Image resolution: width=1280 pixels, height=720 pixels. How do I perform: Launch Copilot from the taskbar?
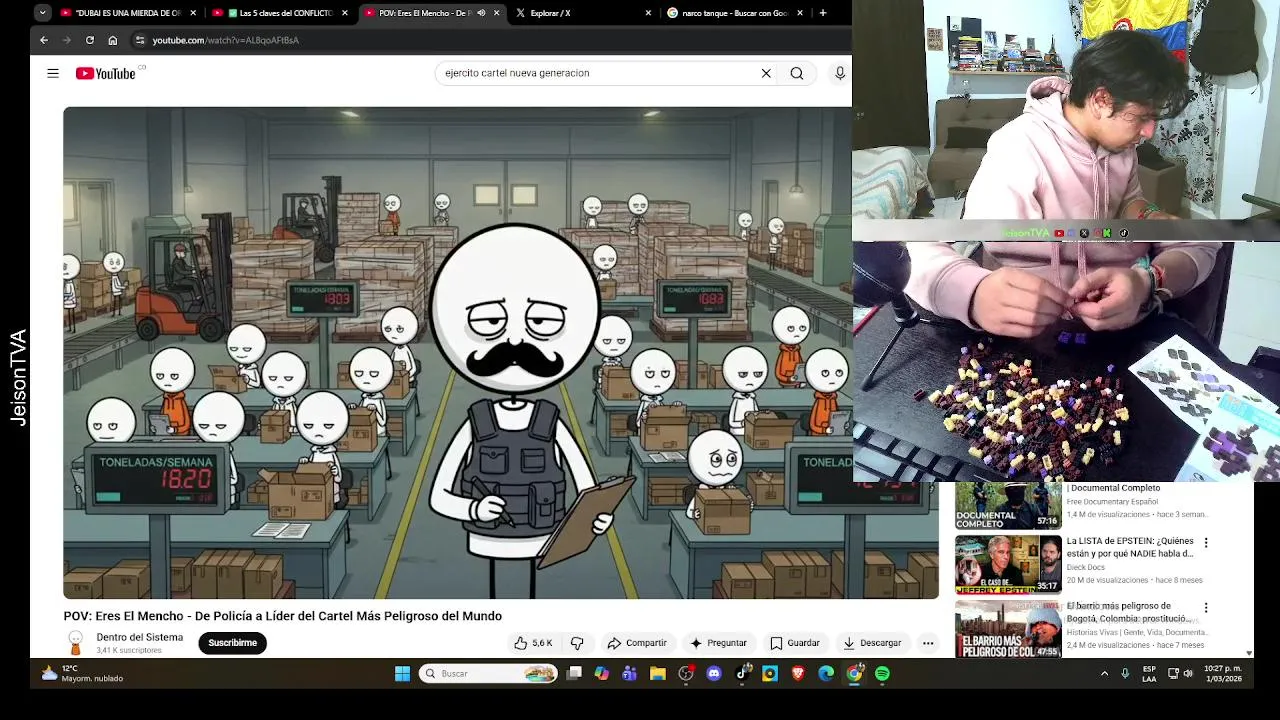pyautogui.click(x=601, y=674)
